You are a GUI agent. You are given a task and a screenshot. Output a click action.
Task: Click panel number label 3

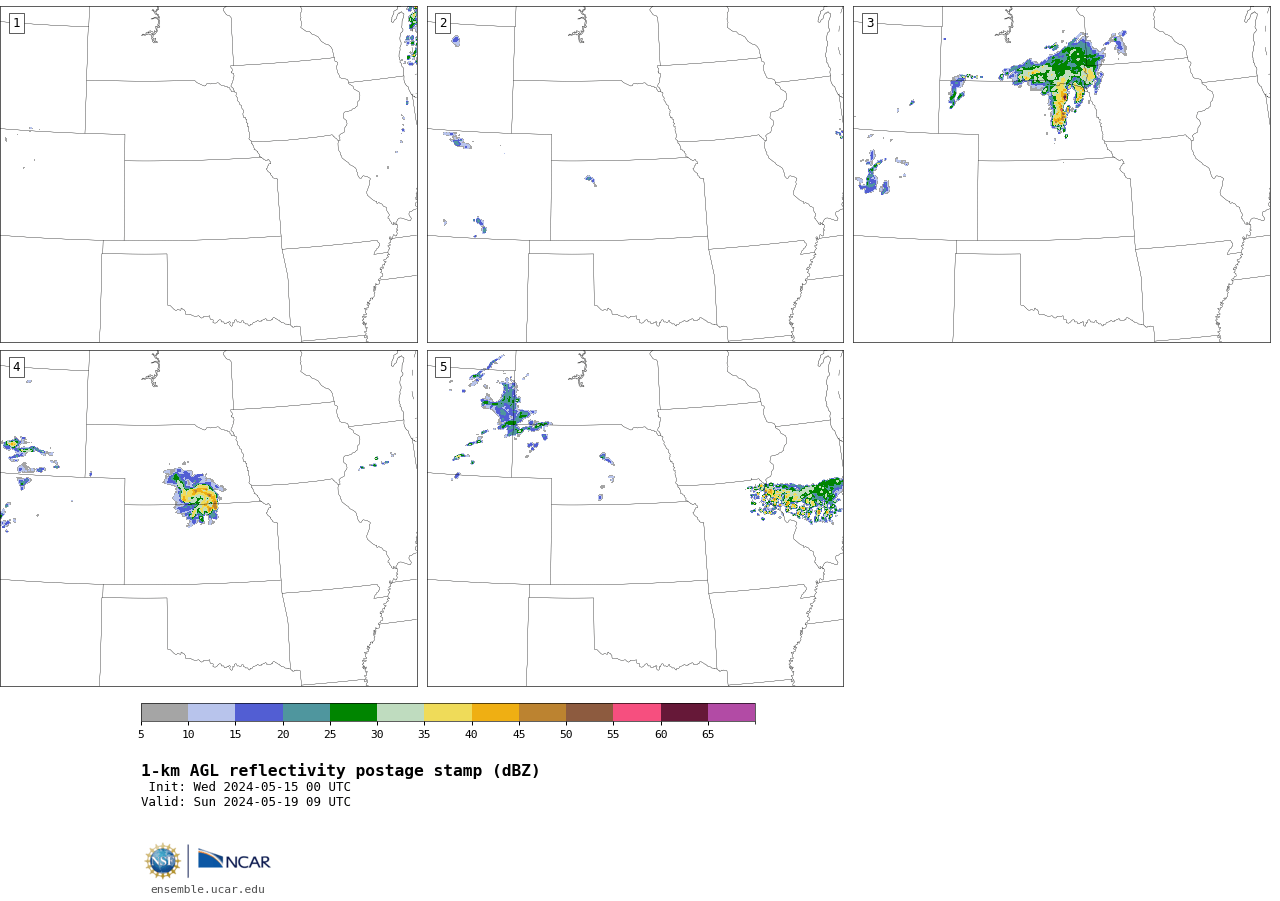coord(869,23)
